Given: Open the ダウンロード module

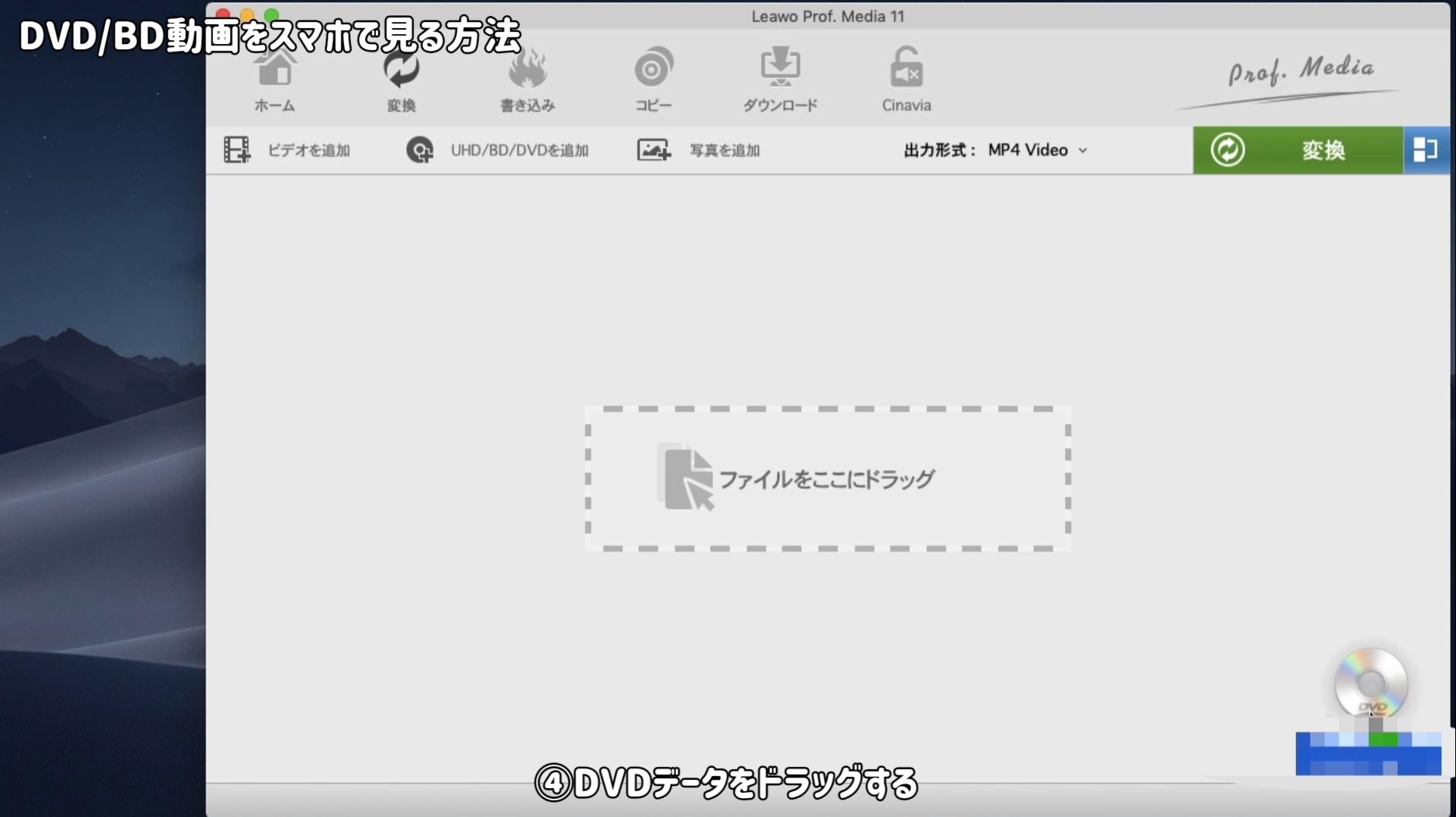Looking at the screenshot, I should pyautogui.click(x=780, y=81).
